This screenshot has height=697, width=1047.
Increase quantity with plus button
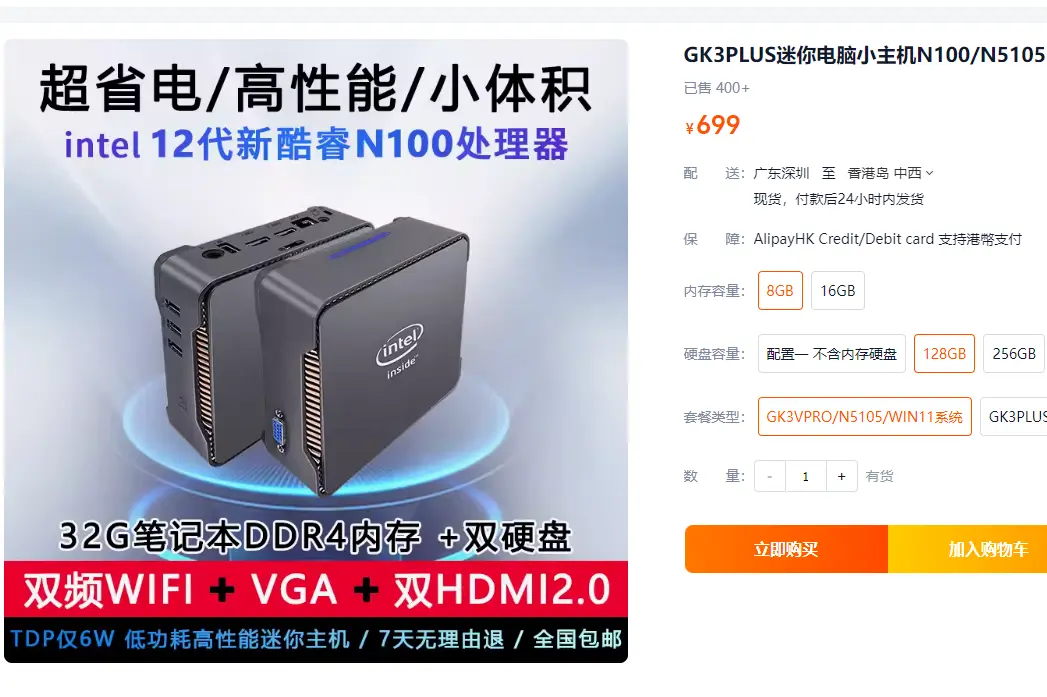coord(841,476)
